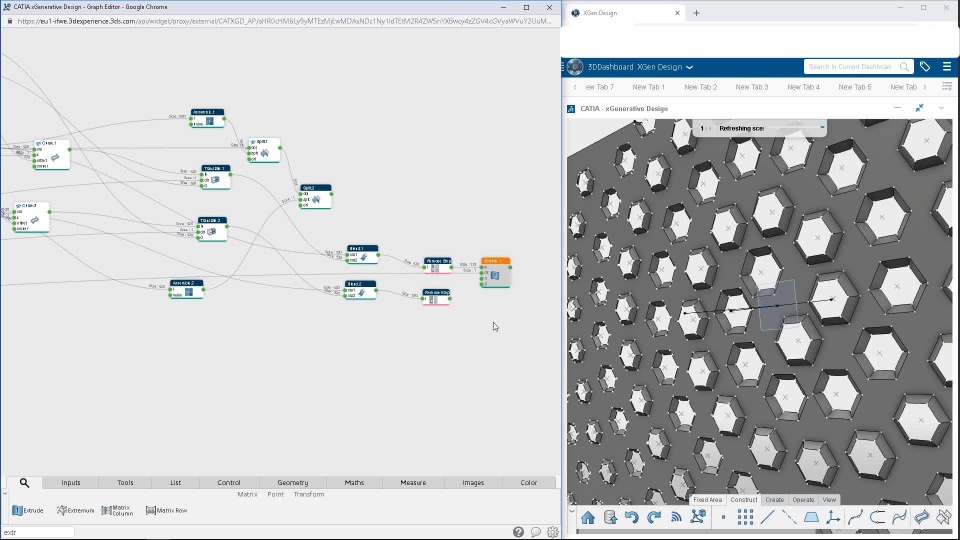960x540 pixels.
Task: Open the tags icon in dashboard header
Action: [925, 67]
